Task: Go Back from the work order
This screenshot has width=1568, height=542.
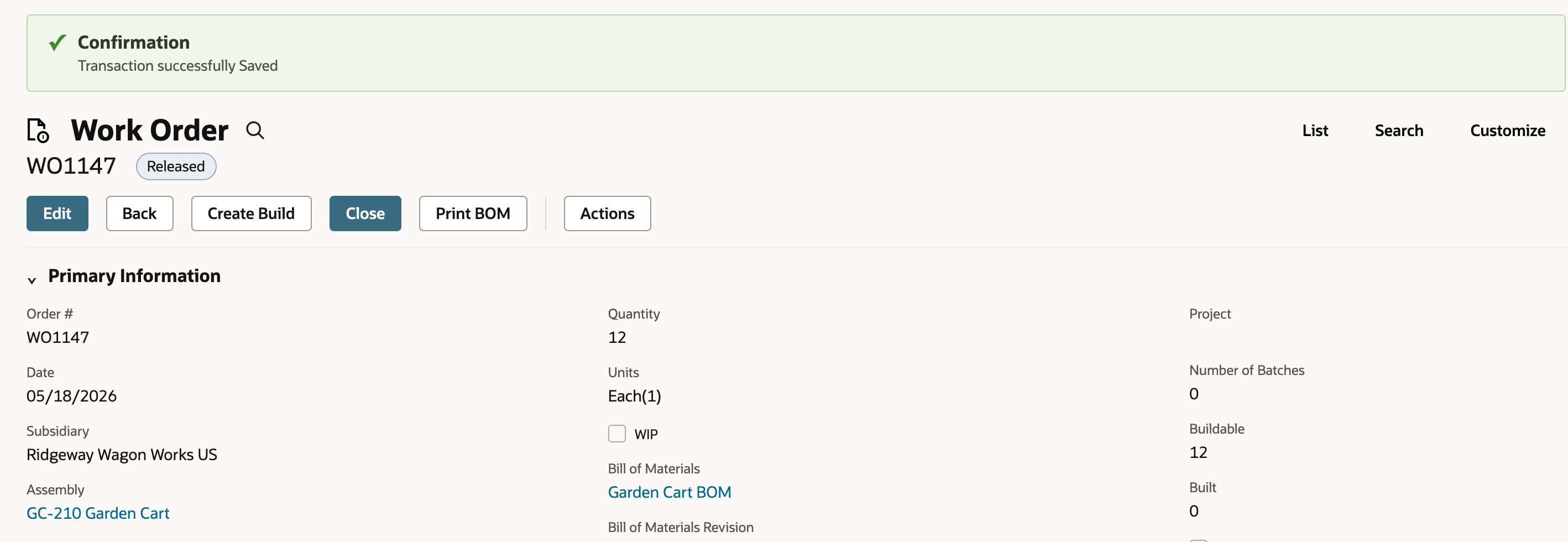Action: pos(139,213)
